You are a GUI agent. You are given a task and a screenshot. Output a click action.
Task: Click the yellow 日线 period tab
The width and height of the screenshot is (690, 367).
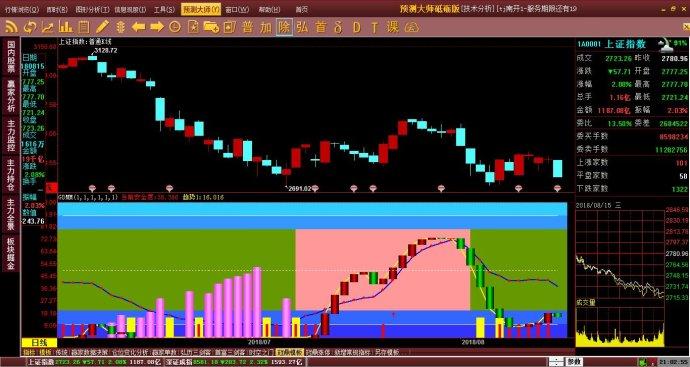(x=39, y=342)
